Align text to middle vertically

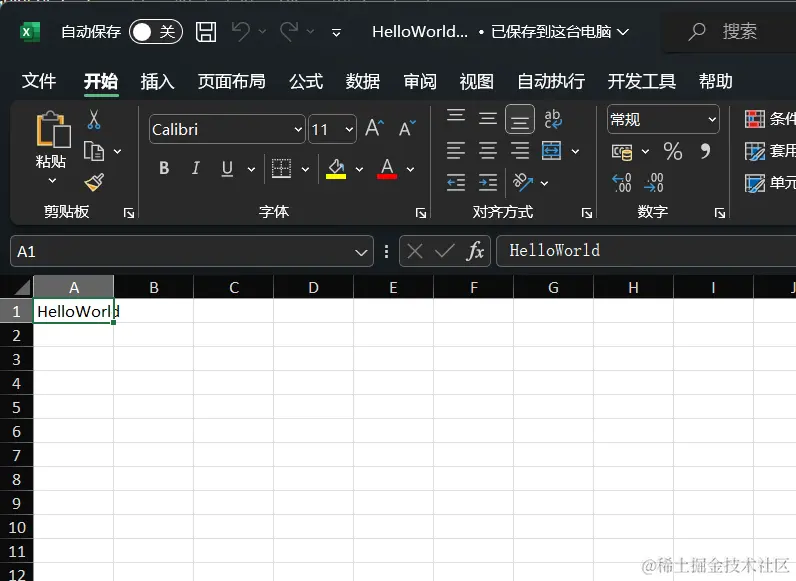[488, 118]
